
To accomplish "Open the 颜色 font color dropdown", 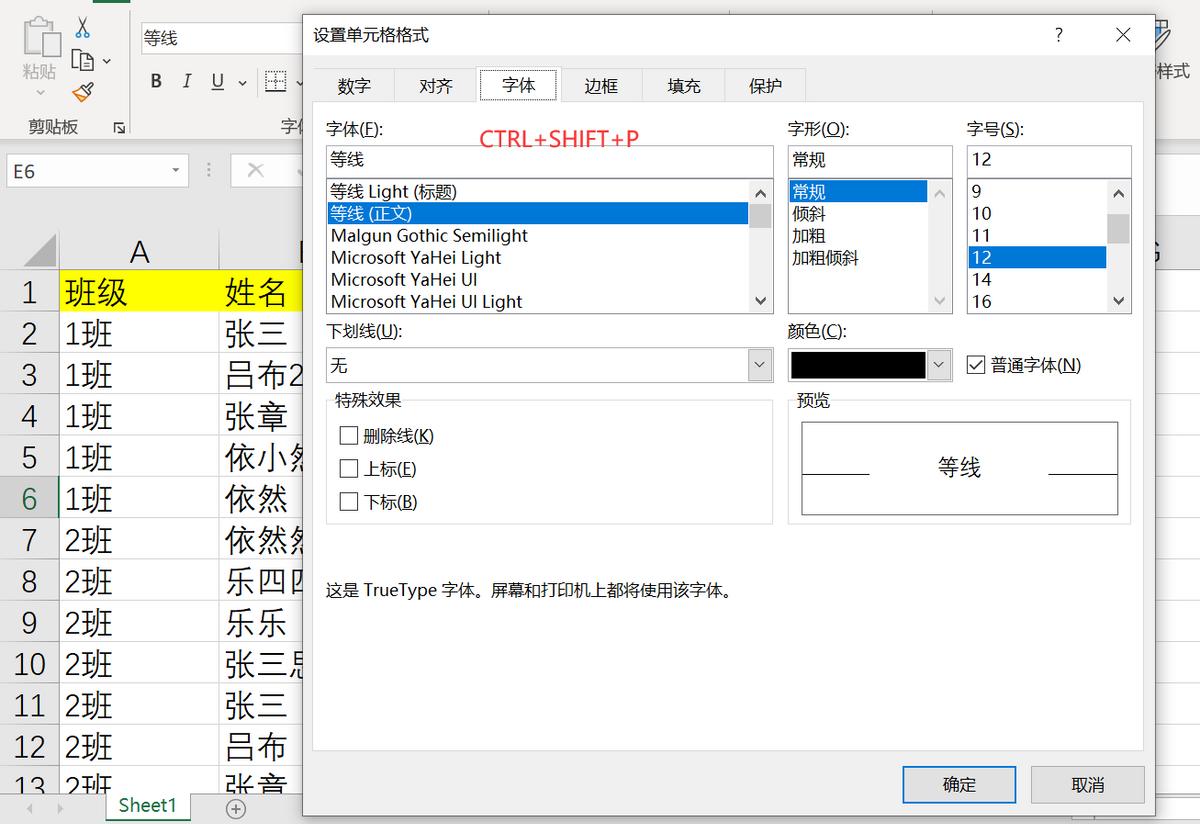I will tap(938, 365).
